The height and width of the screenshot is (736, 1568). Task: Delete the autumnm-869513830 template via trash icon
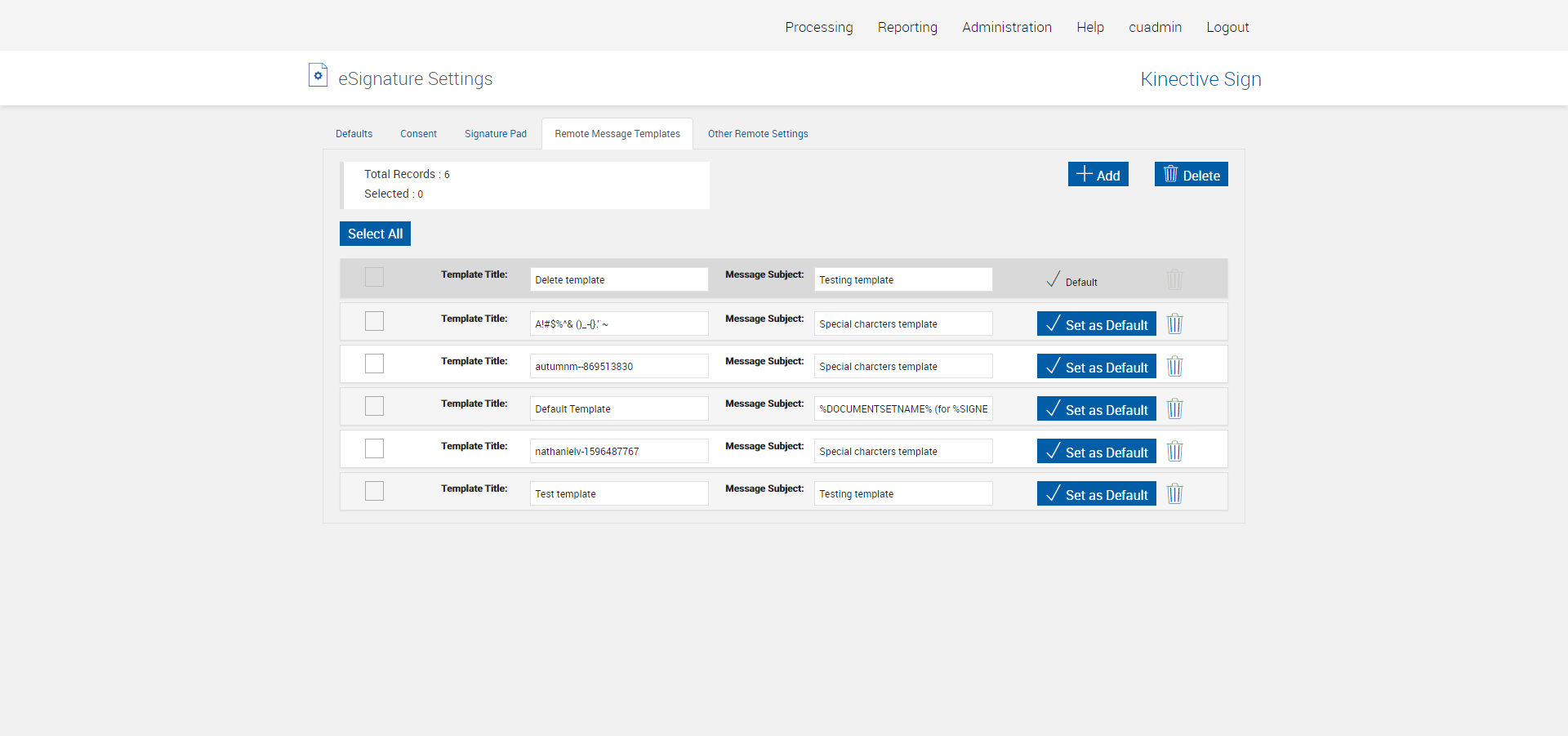click(1174, 367)
